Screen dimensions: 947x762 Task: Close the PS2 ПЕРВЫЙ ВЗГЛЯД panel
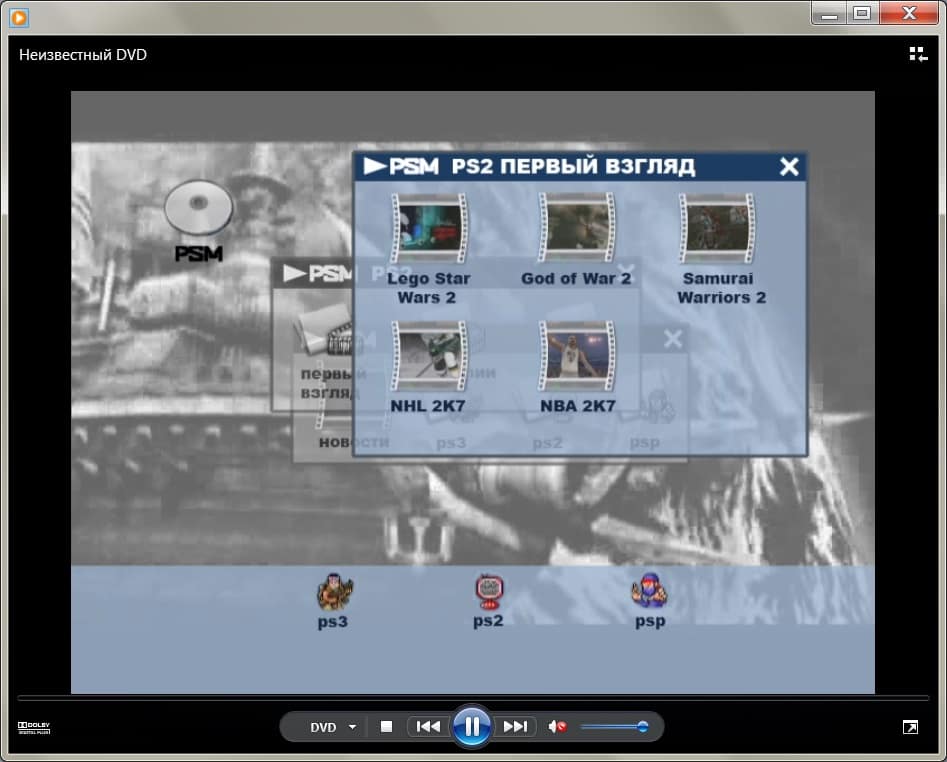tap(789, 166)
